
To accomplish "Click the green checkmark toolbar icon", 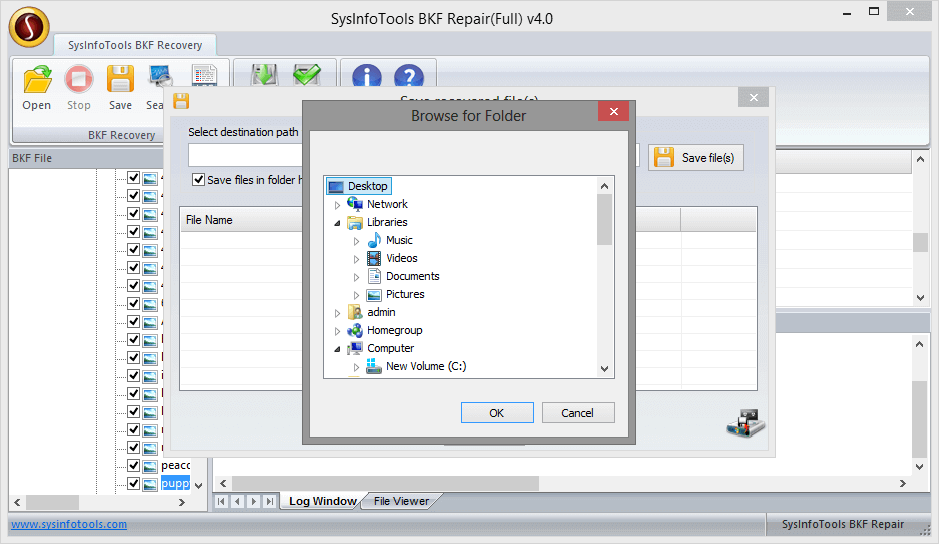I will coord(307,75).
